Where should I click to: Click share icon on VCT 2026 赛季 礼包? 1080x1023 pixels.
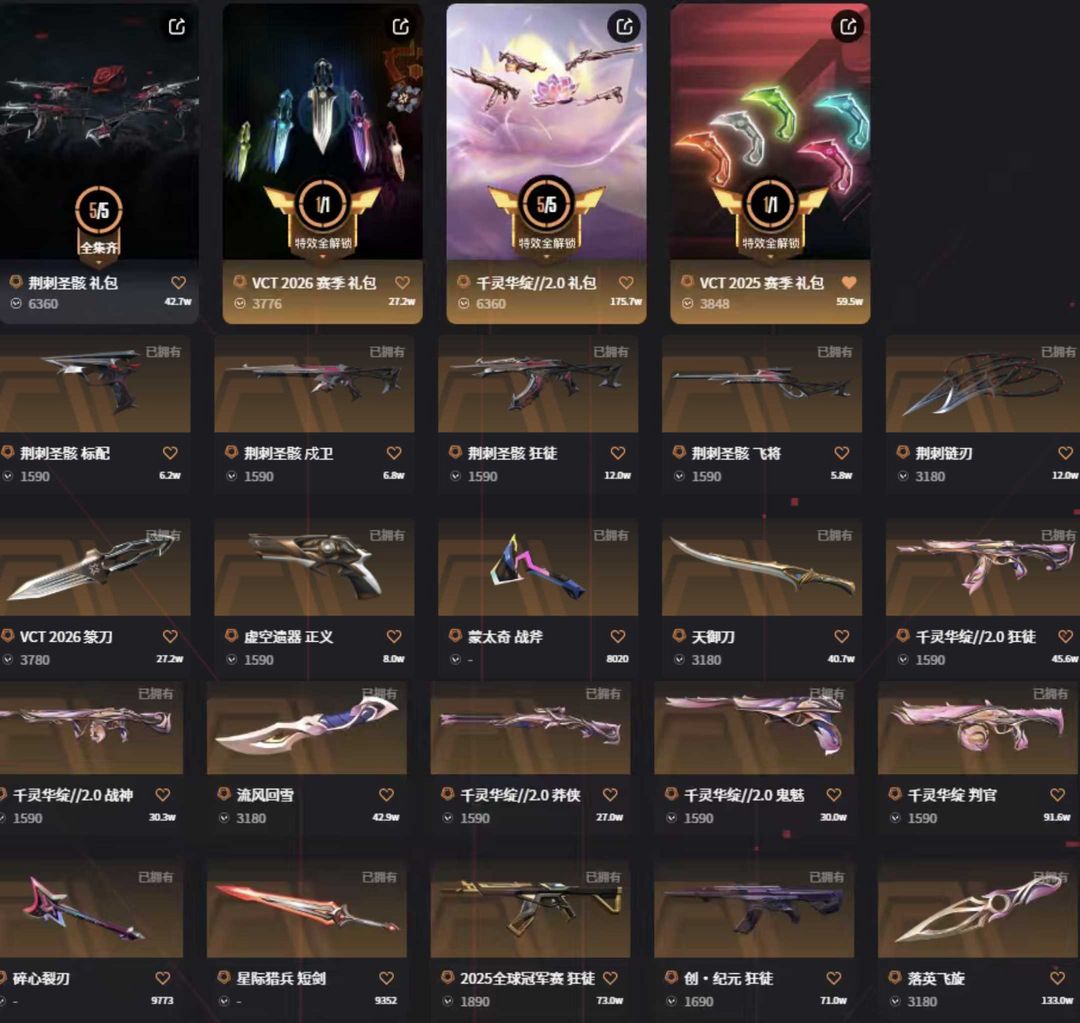pyautogui.click(x=401, y=27)
